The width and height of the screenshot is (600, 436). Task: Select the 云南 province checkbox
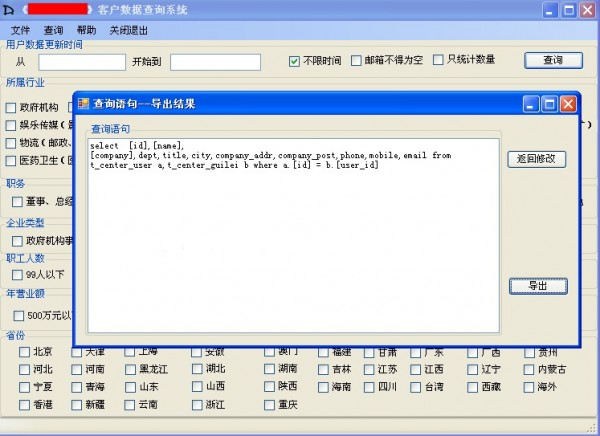130,405
